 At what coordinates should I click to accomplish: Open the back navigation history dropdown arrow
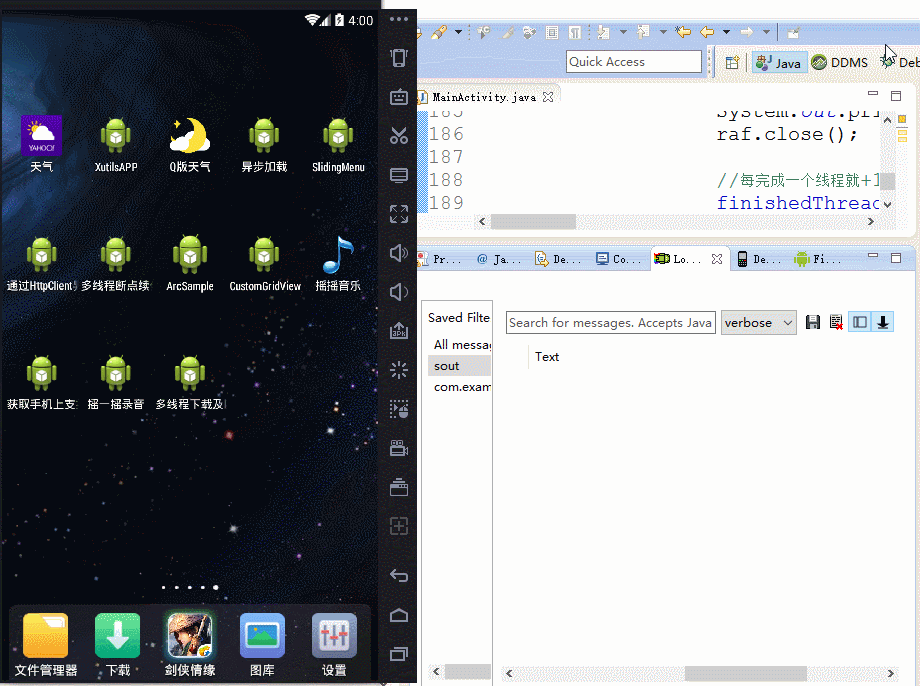pyautogui.click(x=726, y=32)
